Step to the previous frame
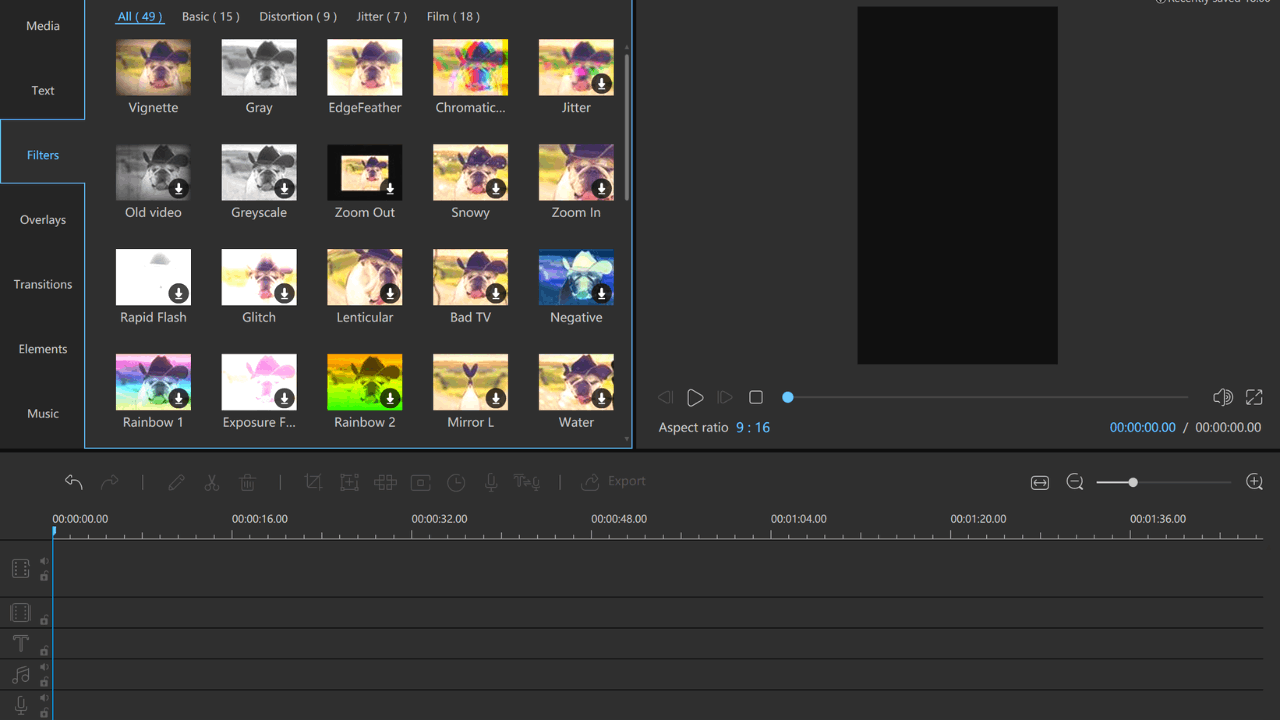 click(665, 398)
